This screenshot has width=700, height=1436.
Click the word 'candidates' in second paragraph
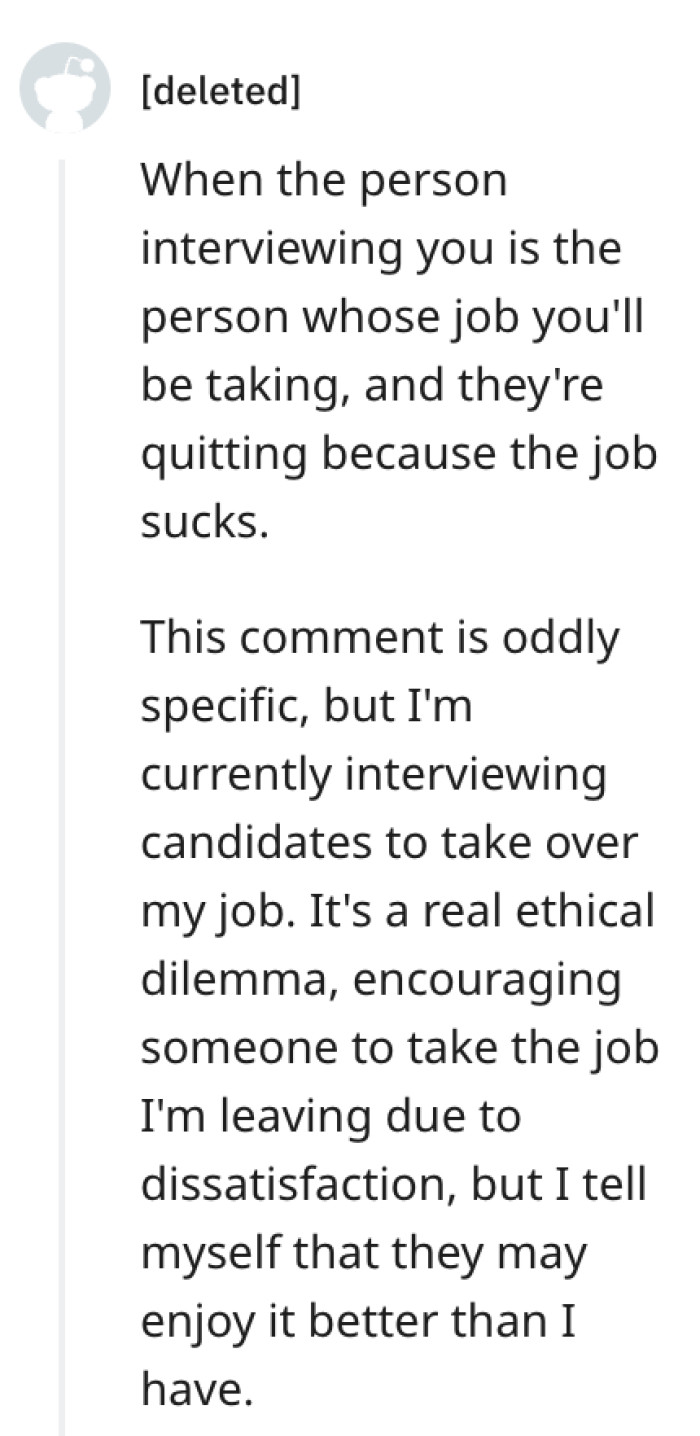251,844
